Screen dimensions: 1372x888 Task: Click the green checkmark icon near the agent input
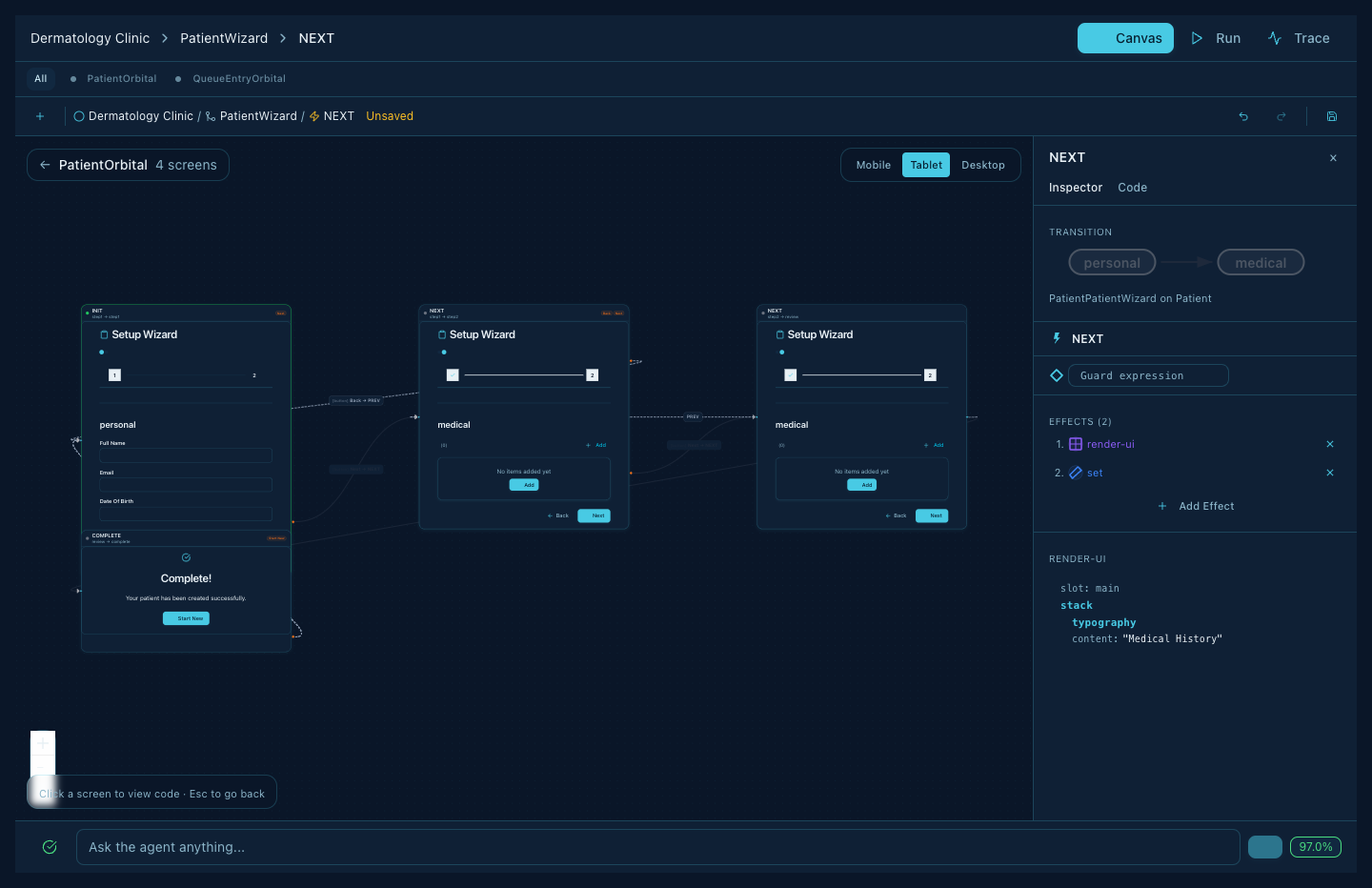click(x=49, y=846)
